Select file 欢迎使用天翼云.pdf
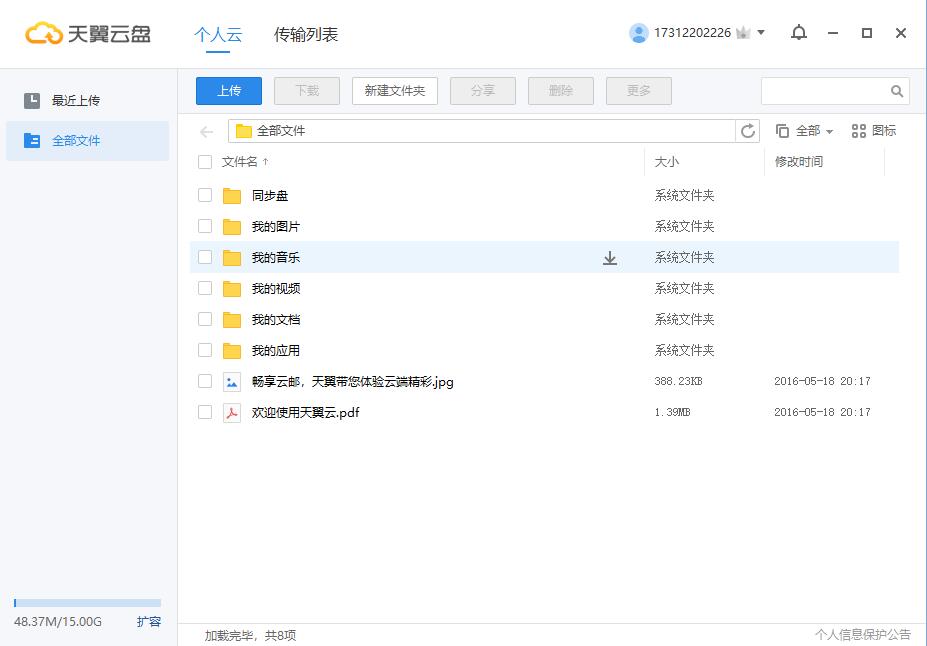This screenshot has height=646, width=927. [x=306, y=413]
